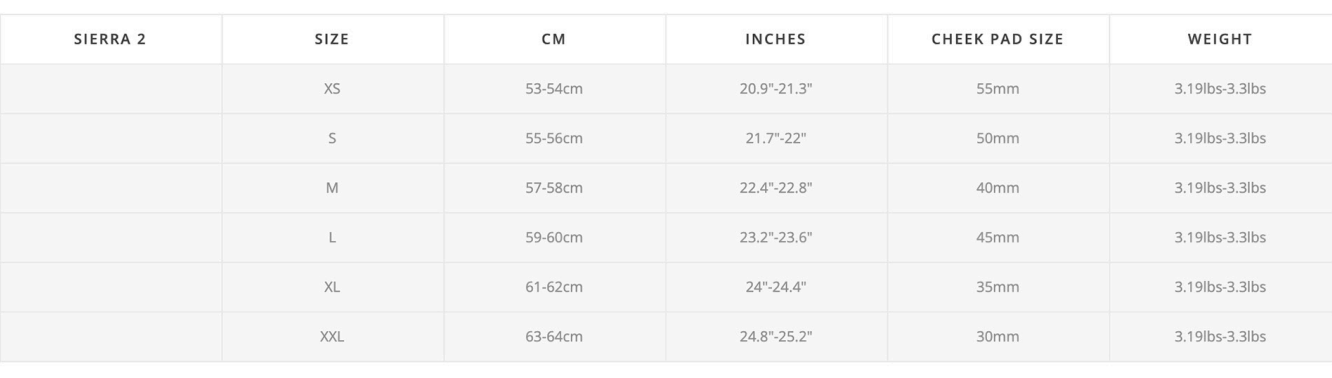This screenshot has height=378, width=1332.
Task: Select the 57-58cm measurement cell
Action: tap(554, 188)
